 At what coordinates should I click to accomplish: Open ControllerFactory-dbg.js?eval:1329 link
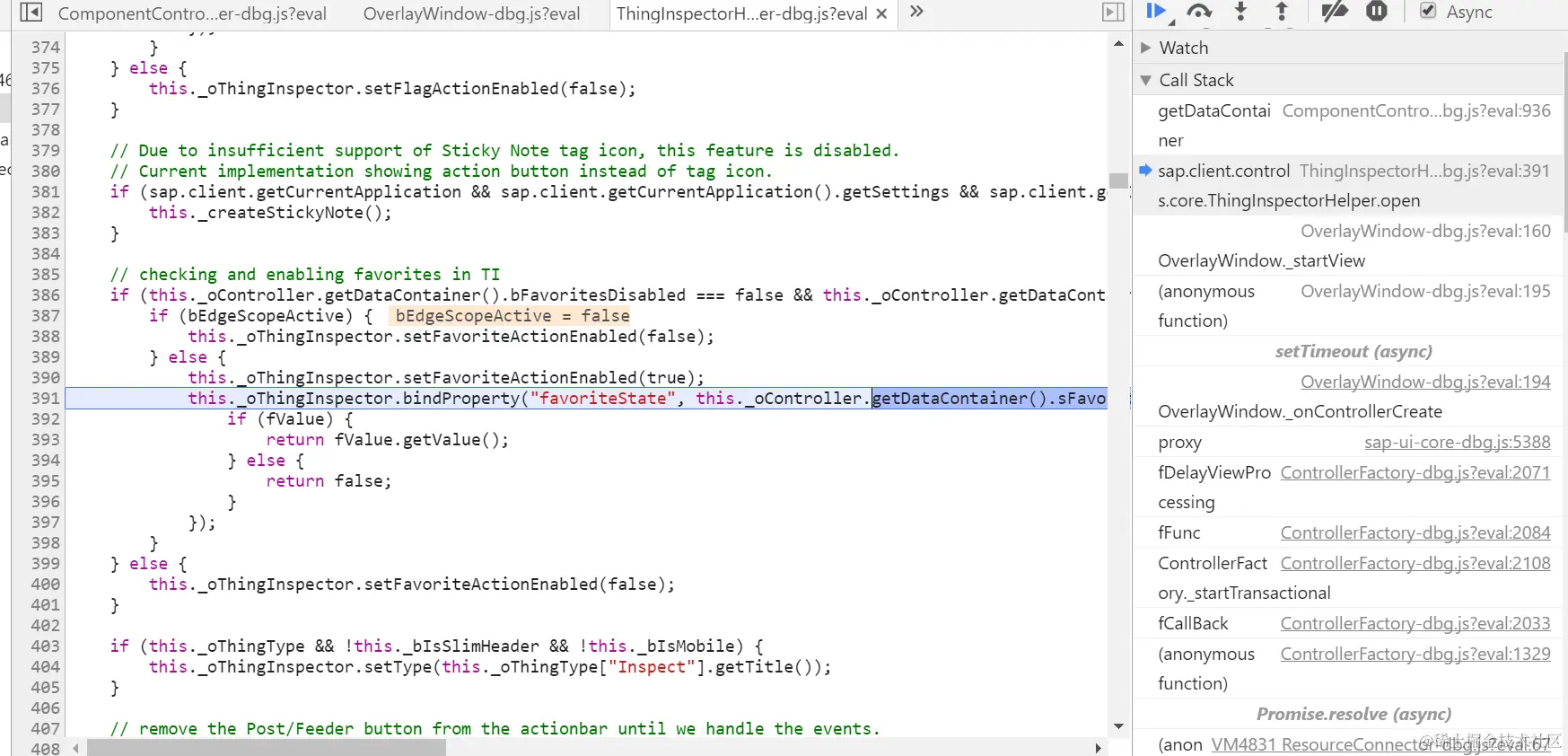1415,654
